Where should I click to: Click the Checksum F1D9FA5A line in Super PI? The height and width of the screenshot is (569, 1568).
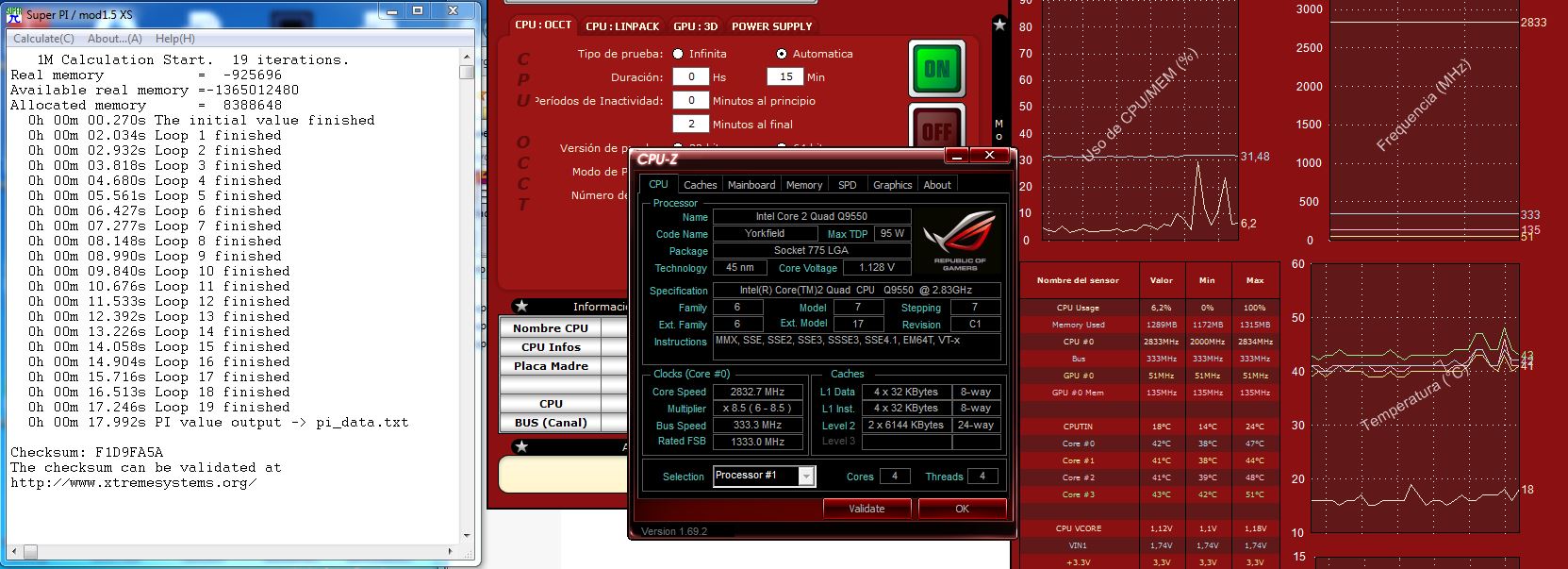(x=87, y=452)
